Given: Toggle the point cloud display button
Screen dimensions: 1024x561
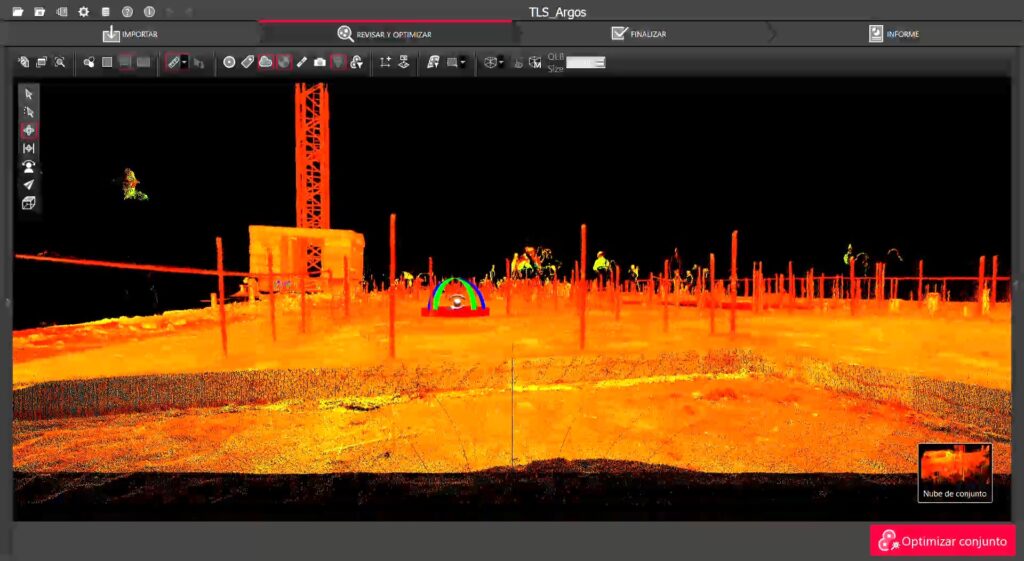Looking at the screenshot, I should [x=265, y=62].
